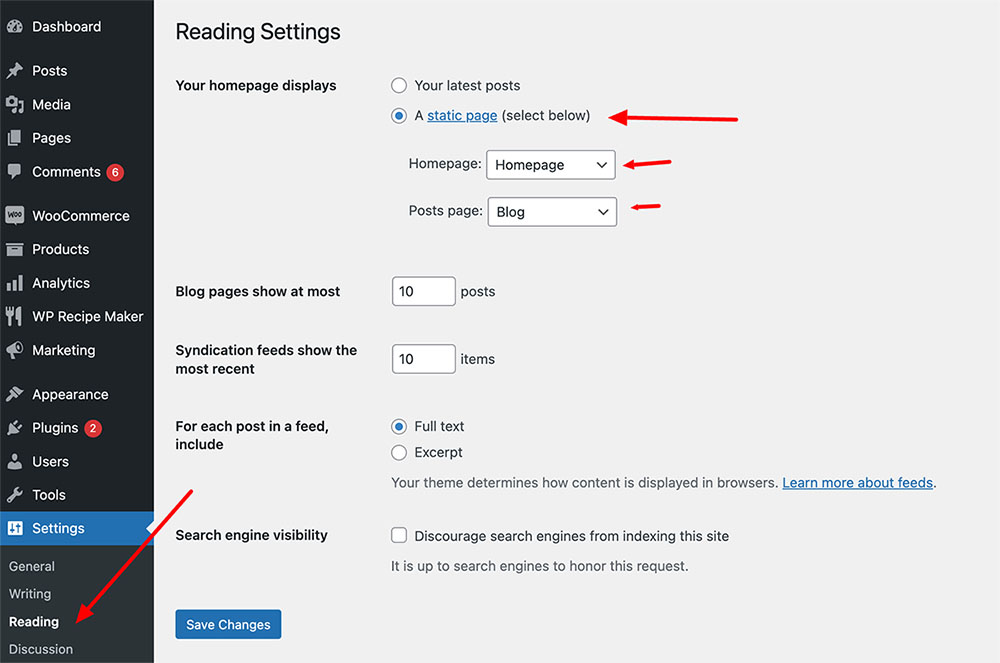
Task: Click the Marketing megaphone icon
Action: click(15, 350)
